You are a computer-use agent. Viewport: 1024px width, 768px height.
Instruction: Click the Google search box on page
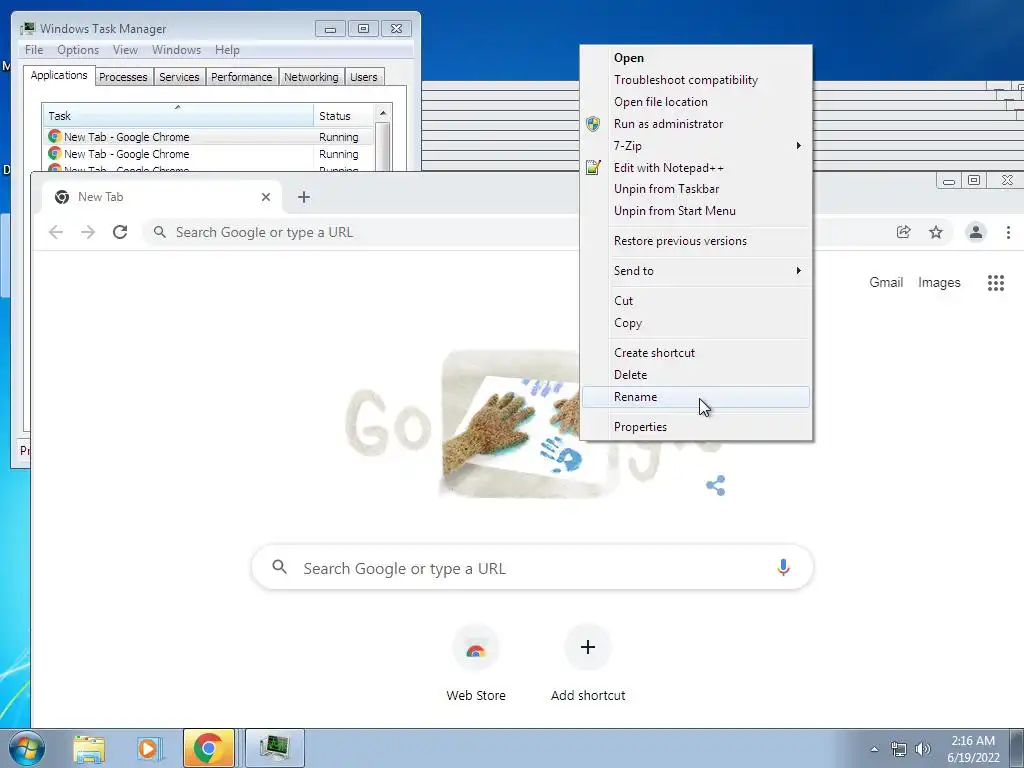click(532, 568)
